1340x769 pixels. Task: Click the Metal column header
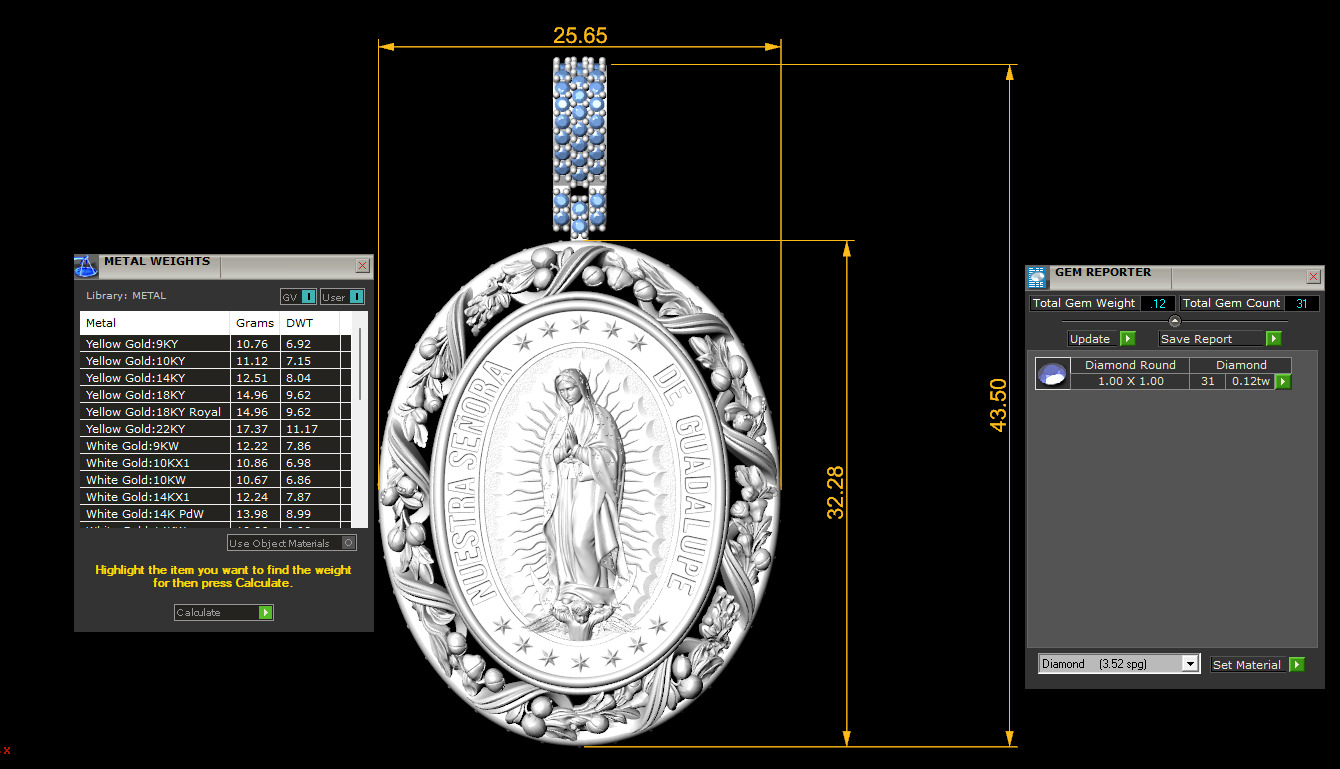pos(155,323)
